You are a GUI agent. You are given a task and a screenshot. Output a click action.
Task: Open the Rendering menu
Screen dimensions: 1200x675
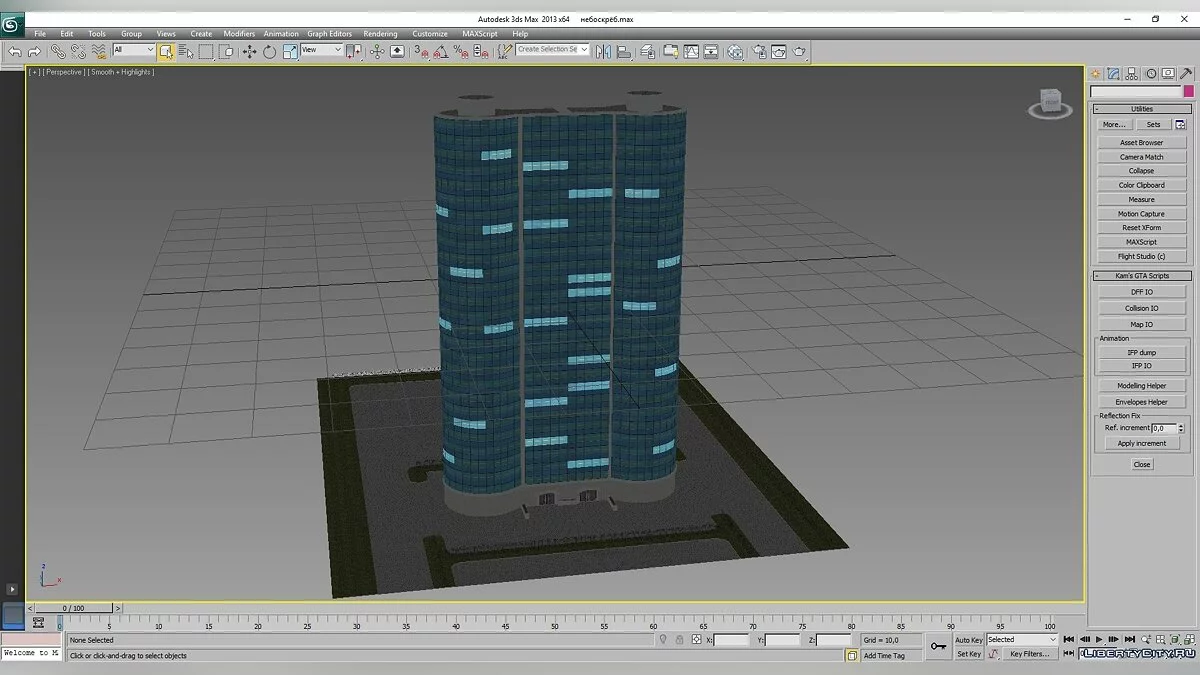(380, 34)
